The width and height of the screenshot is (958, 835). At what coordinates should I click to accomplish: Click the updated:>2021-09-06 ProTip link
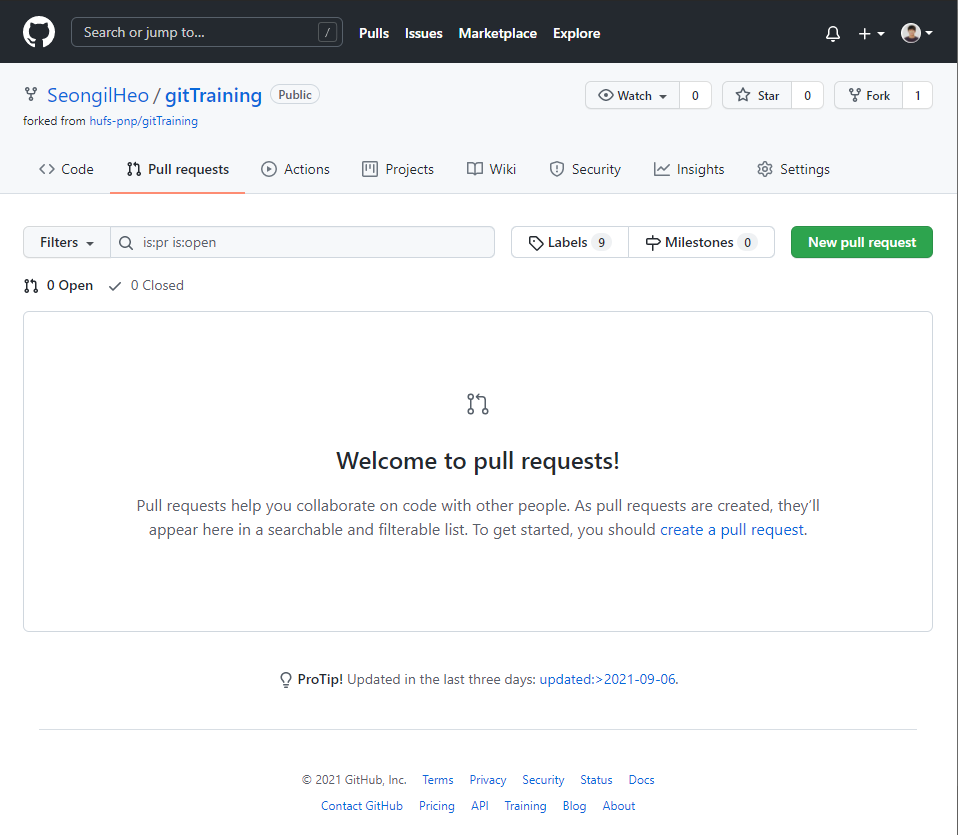tap(607, 679)
